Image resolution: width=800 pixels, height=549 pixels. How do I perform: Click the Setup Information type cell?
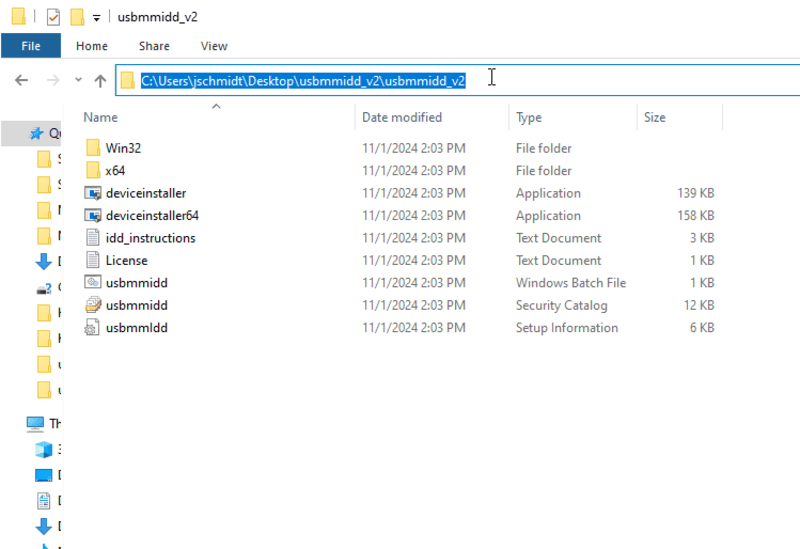pos(566,328)
